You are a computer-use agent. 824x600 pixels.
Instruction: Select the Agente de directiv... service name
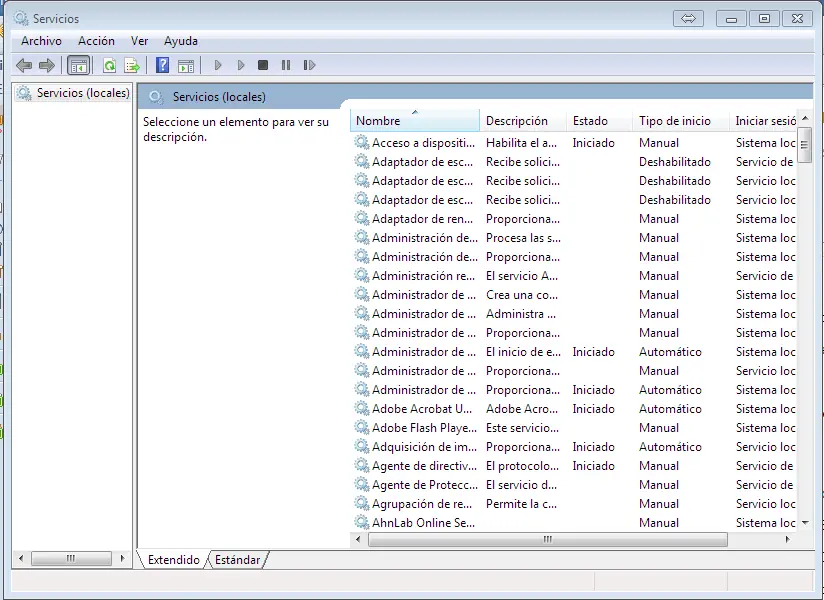(x=425, y=466)
